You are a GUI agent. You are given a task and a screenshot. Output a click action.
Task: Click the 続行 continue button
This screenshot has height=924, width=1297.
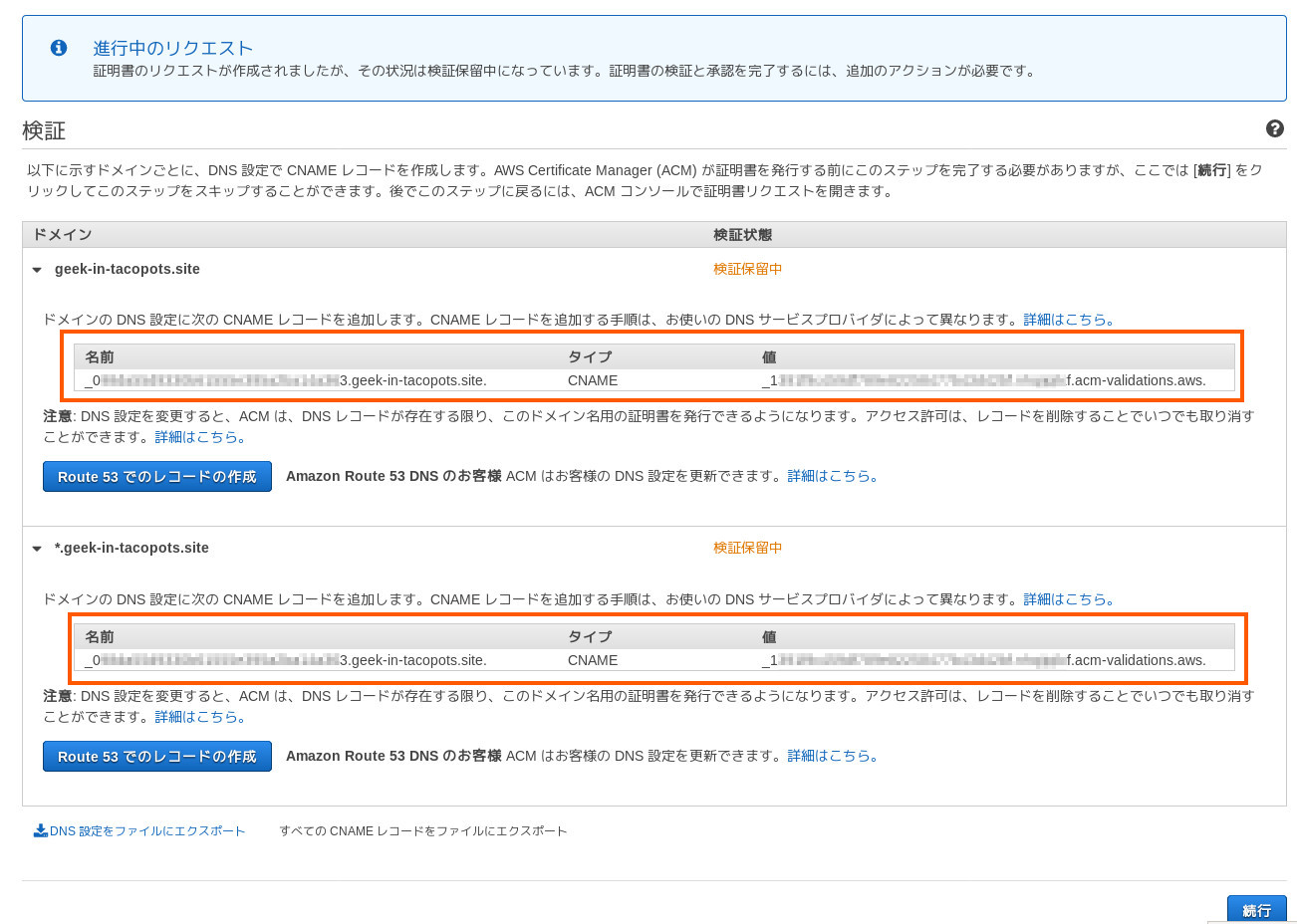pos(1257,909)
